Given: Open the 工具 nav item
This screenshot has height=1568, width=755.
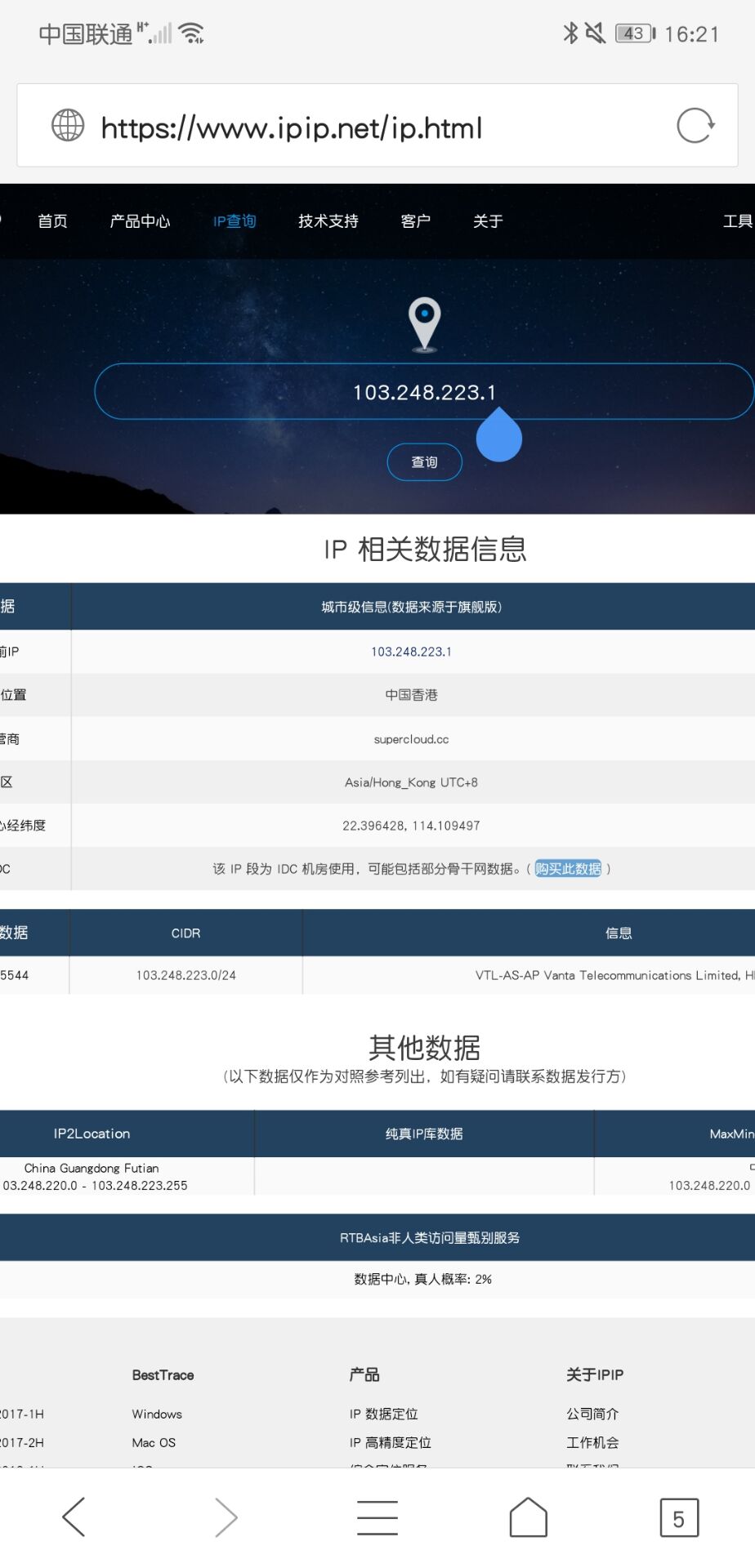Looking at the screenshot, I should 738,221.
